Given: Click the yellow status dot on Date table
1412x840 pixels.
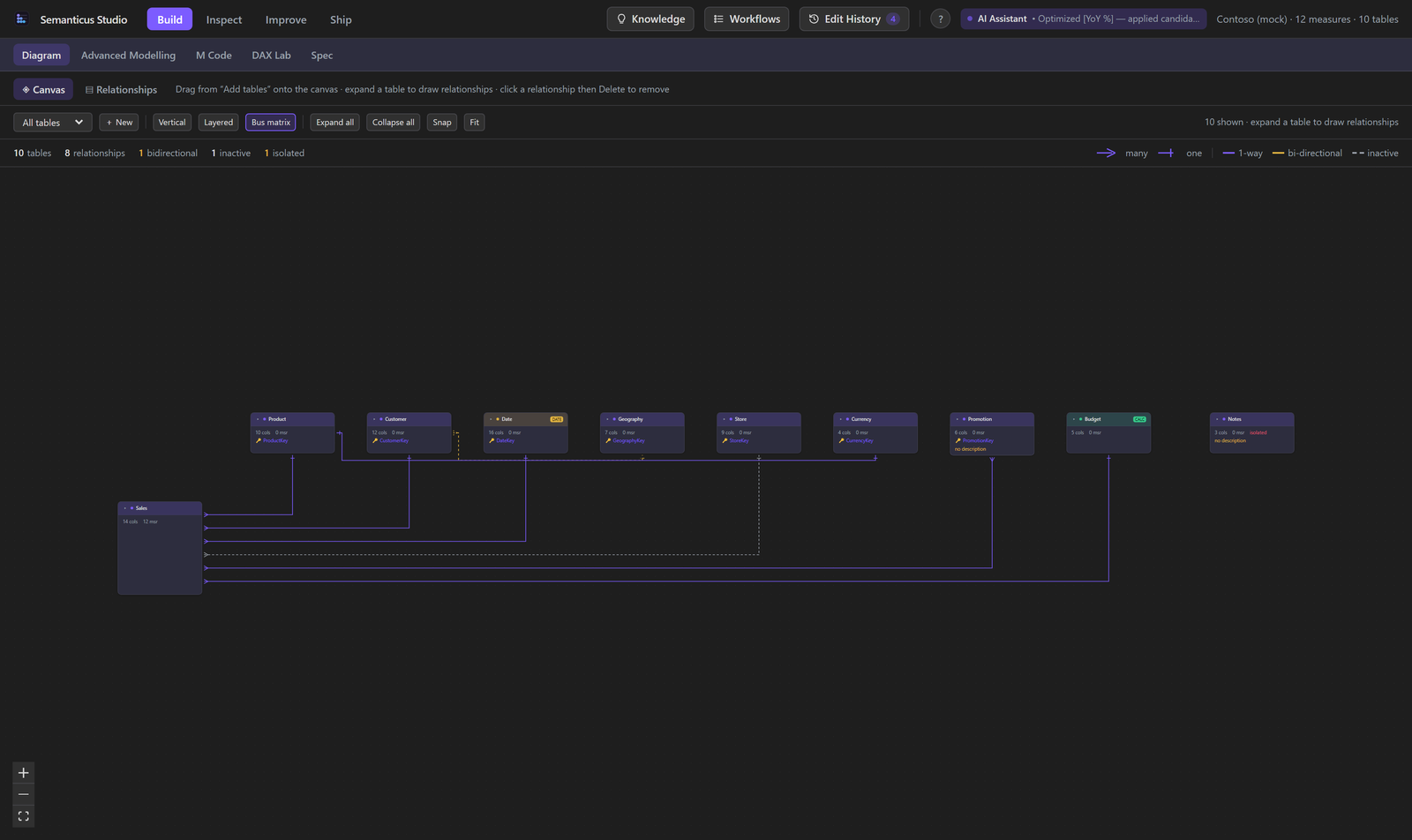Looking at the screenshot, I should [x=498, y=419].
